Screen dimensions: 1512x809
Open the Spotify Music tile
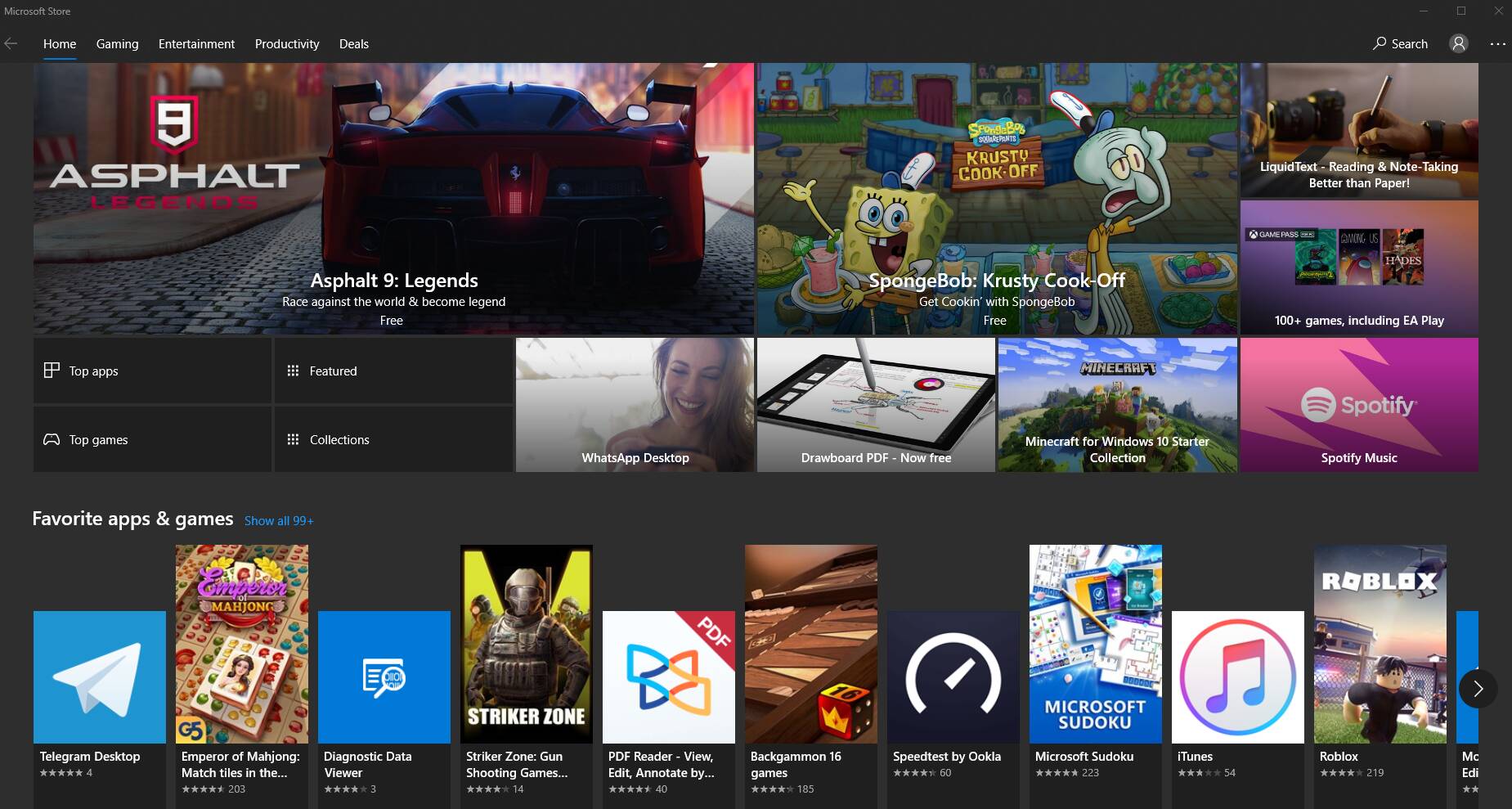(1359, 405)
